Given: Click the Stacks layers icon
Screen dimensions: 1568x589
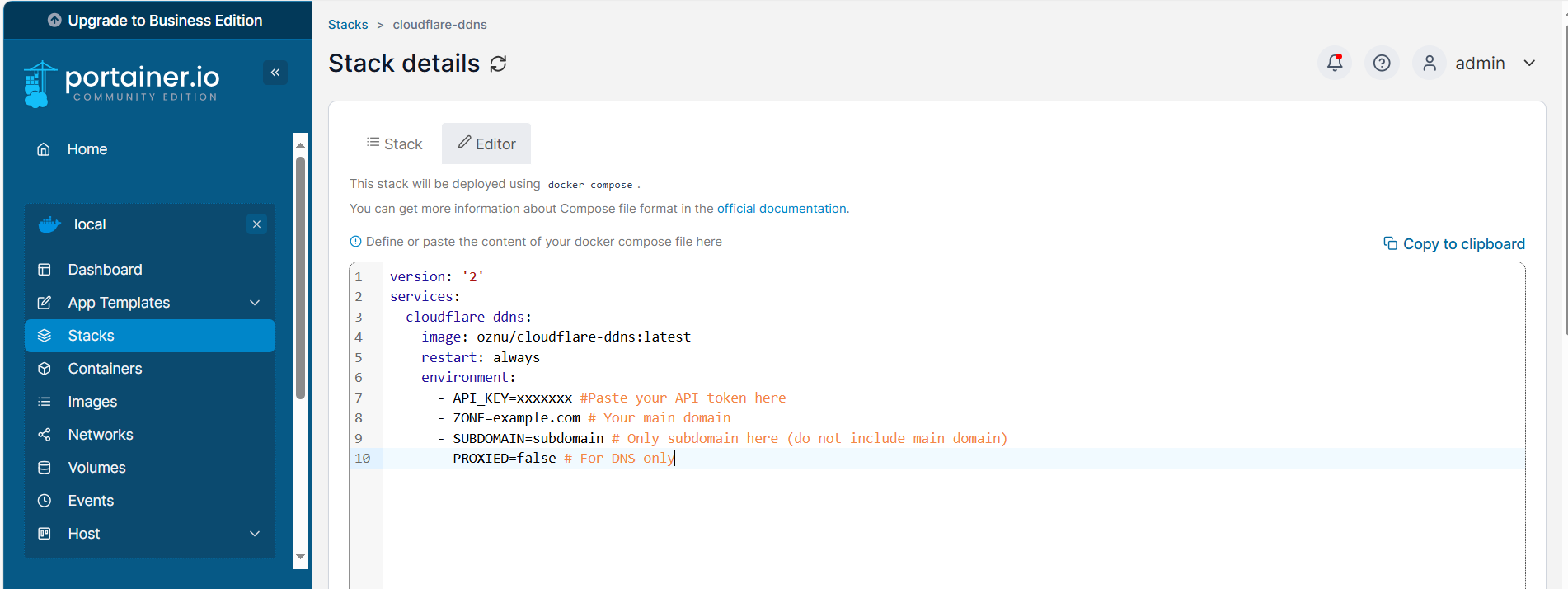Looking at the screenshot, I should tap(45, 336).
